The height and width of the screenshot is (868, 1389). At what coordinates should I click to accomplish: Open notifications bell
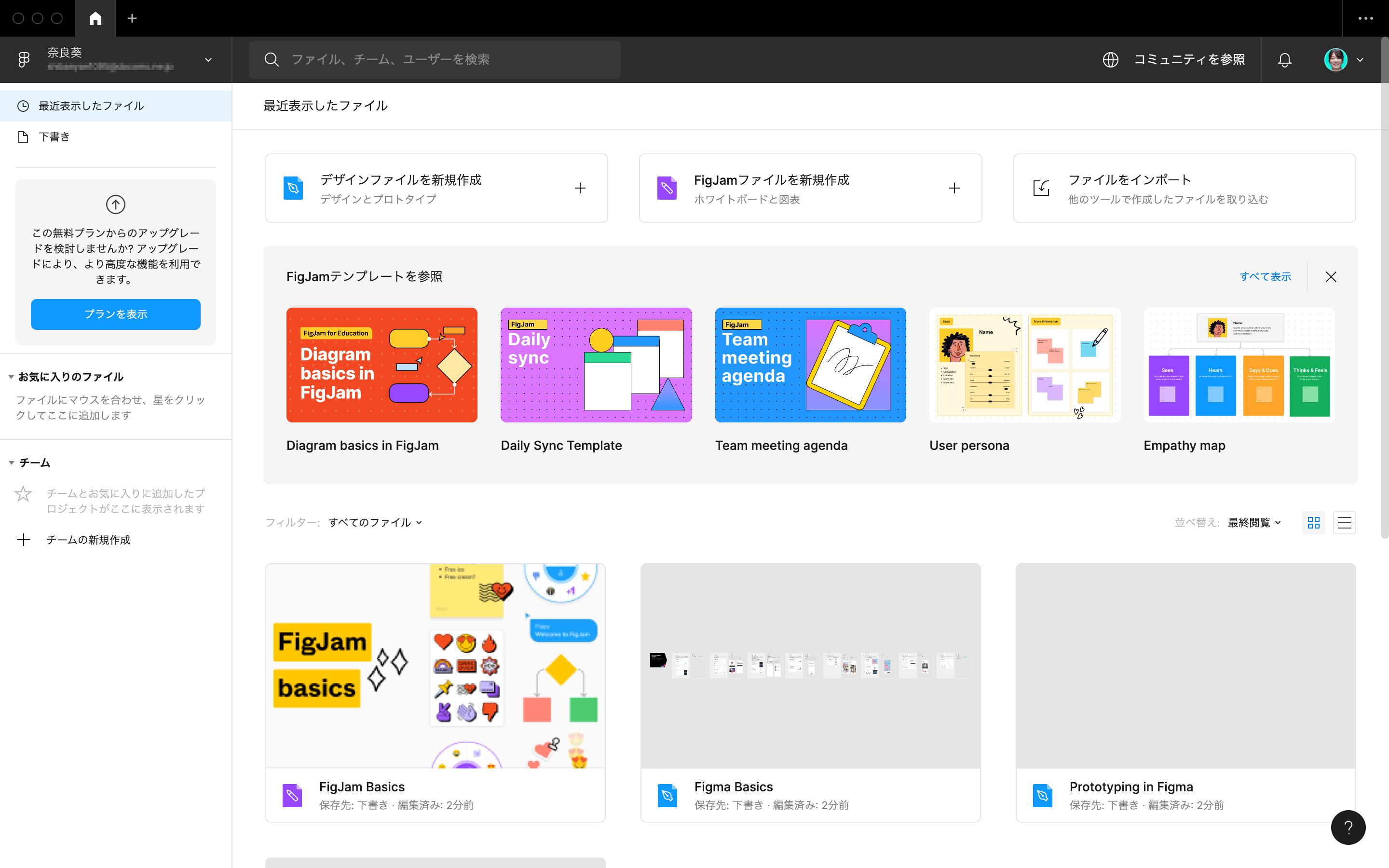(x=1284, y=59)
